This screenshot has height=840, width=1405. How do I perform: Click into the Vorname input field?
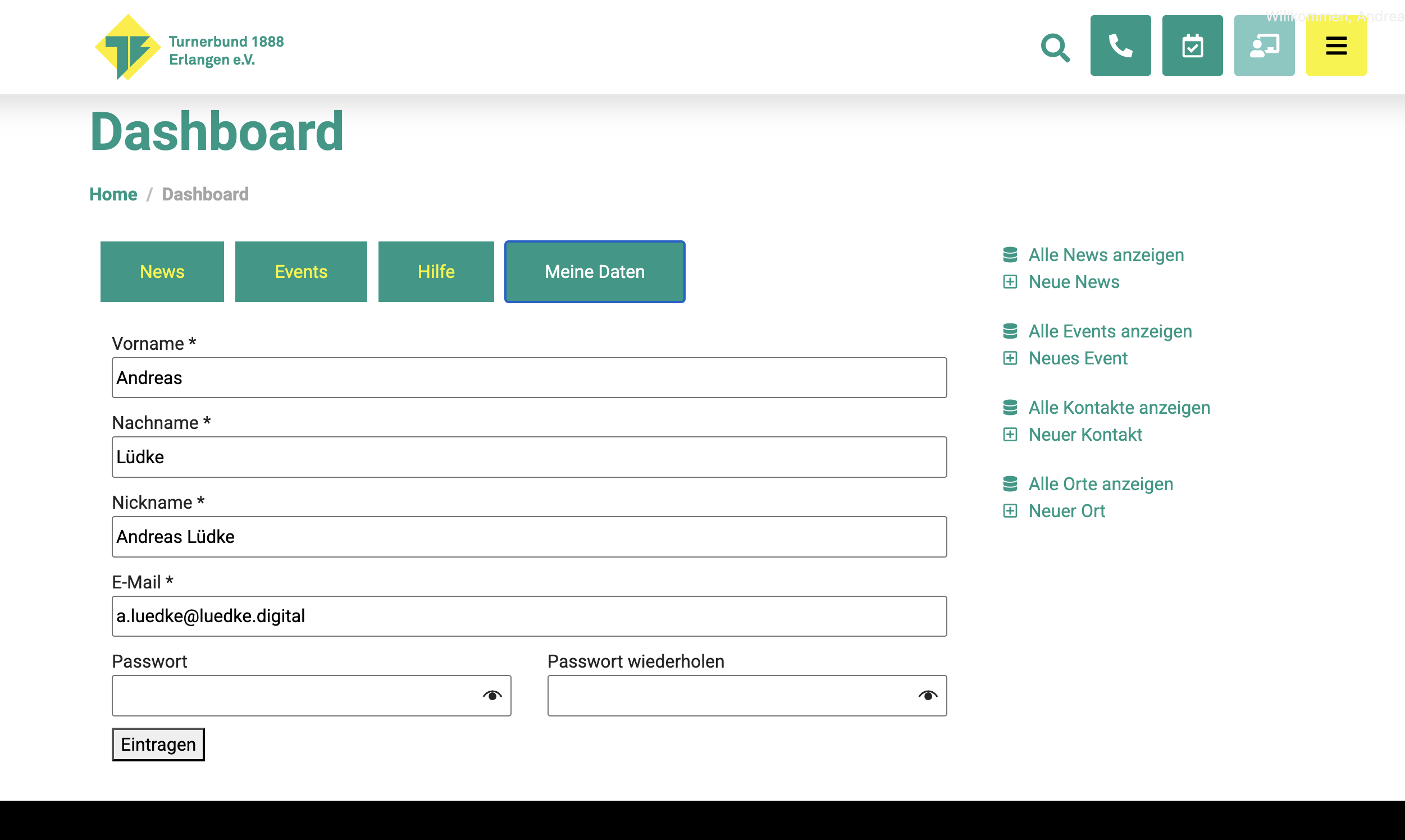[x=529, y=377]
